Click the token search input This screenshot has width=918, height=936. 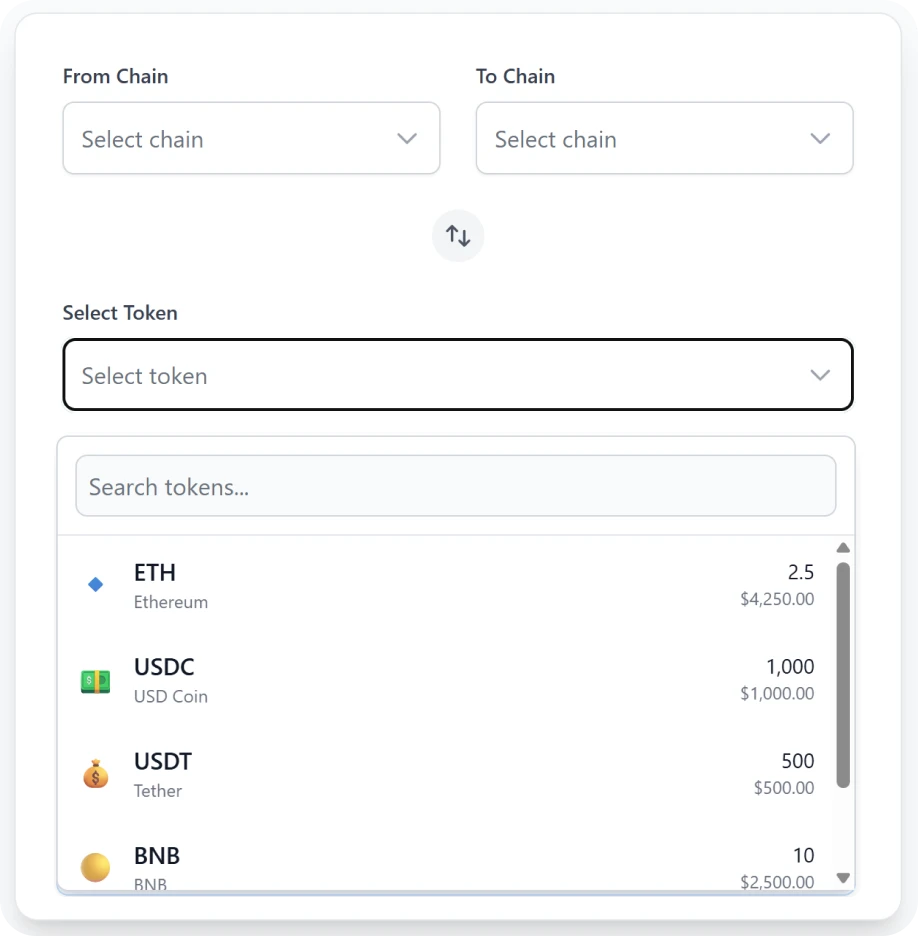[456, 486]
